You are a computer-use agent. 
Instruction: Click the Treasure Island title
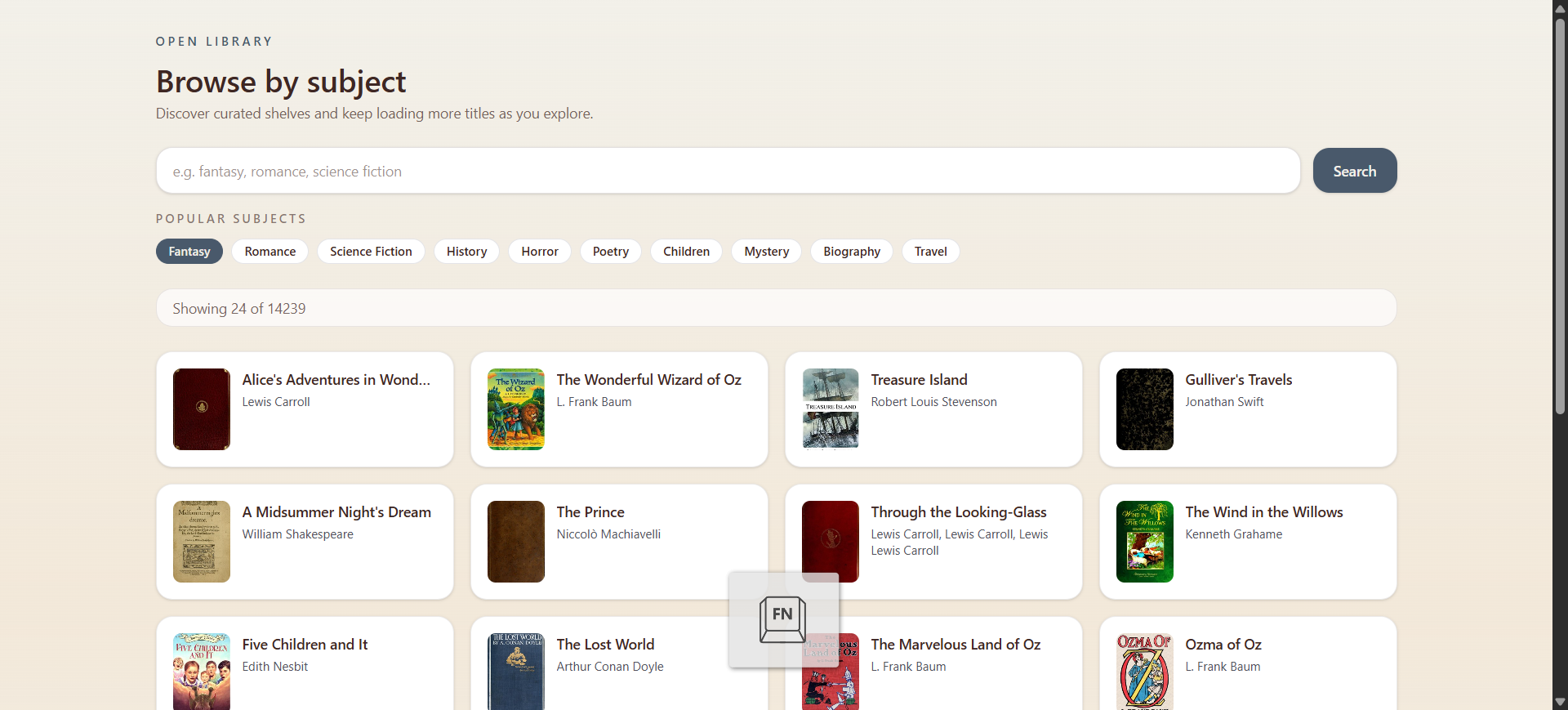pyautogui.click(x=920, y=380)
